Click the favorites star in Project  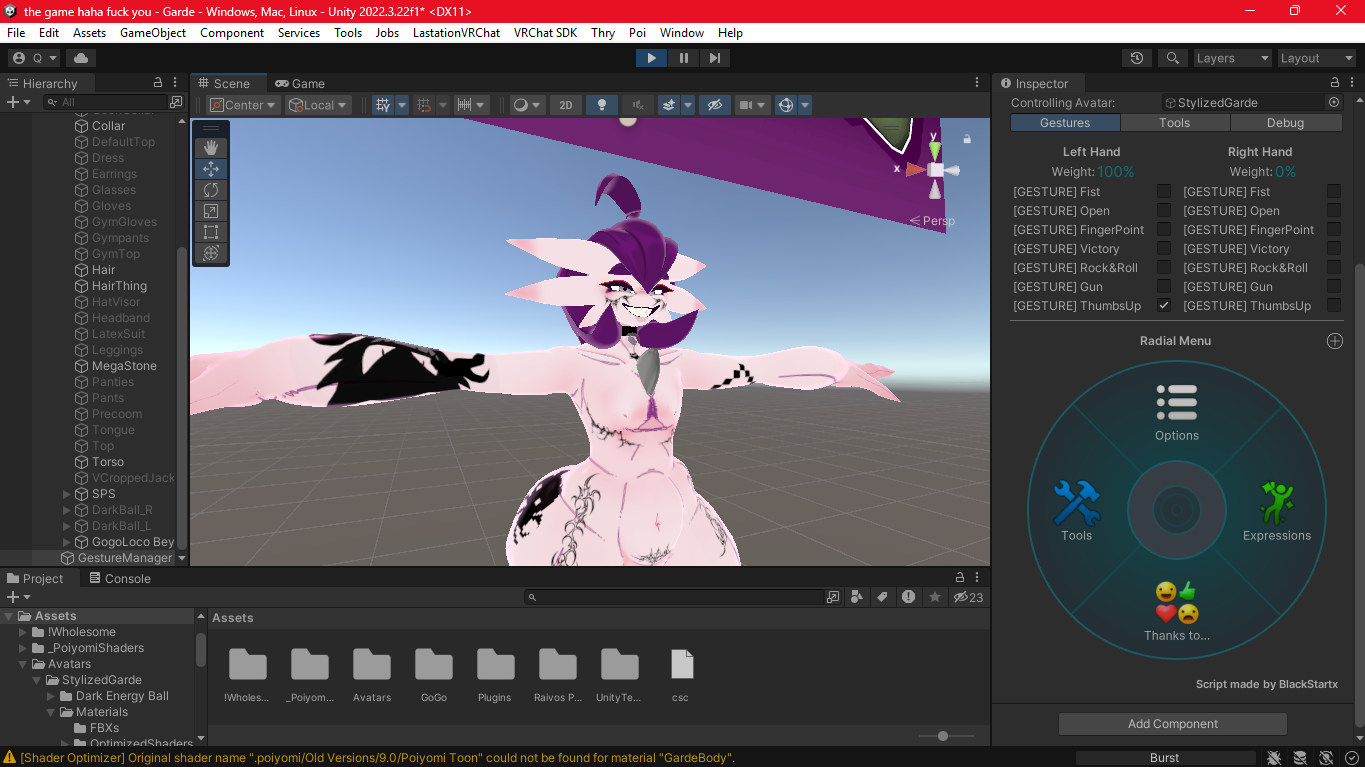click(x=935, y=597)
